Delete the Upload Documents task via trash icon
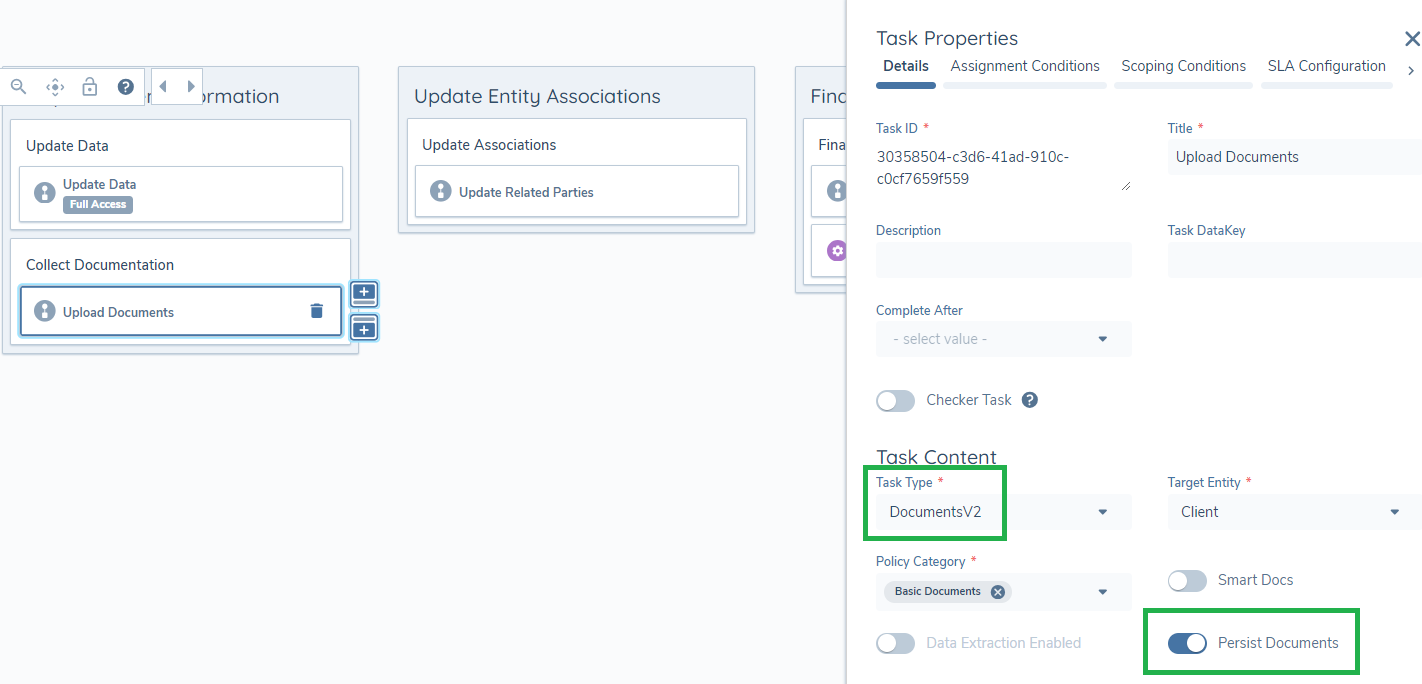This screenshot has height=684, width=1422. (x=317, y=311)
